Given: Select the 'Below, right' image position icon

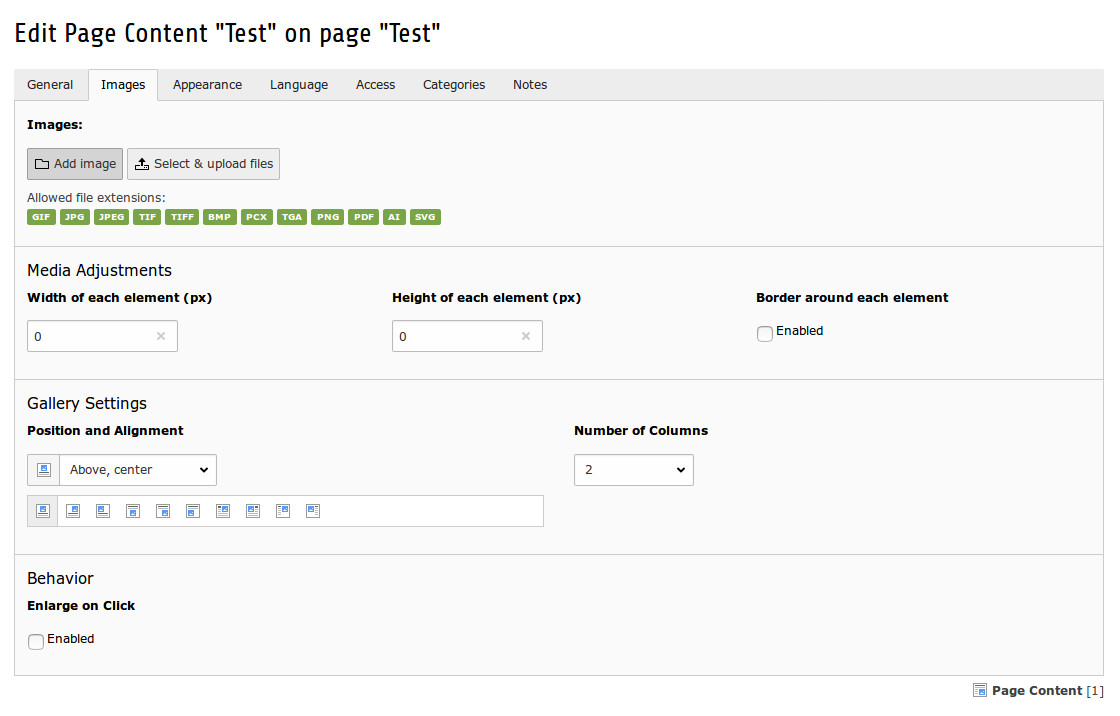Looking at the screenshot, I should coord(163,511).
